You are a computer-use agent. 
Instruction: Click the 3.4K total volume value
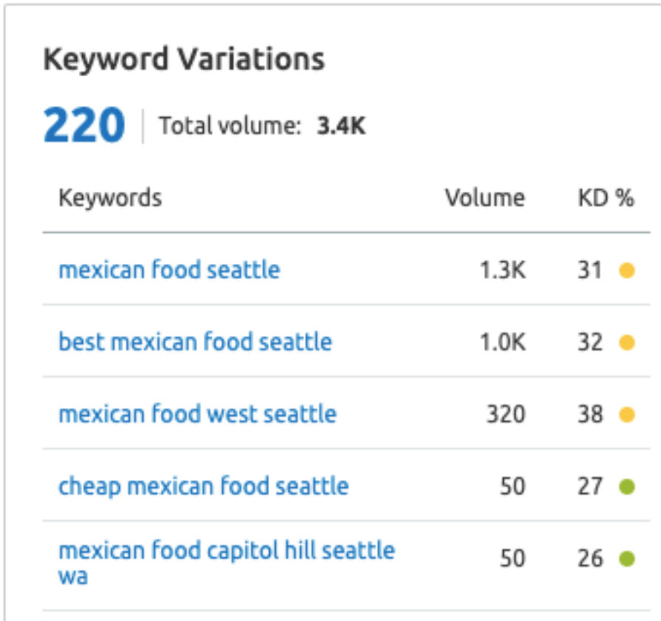click(x=341, y=126)
